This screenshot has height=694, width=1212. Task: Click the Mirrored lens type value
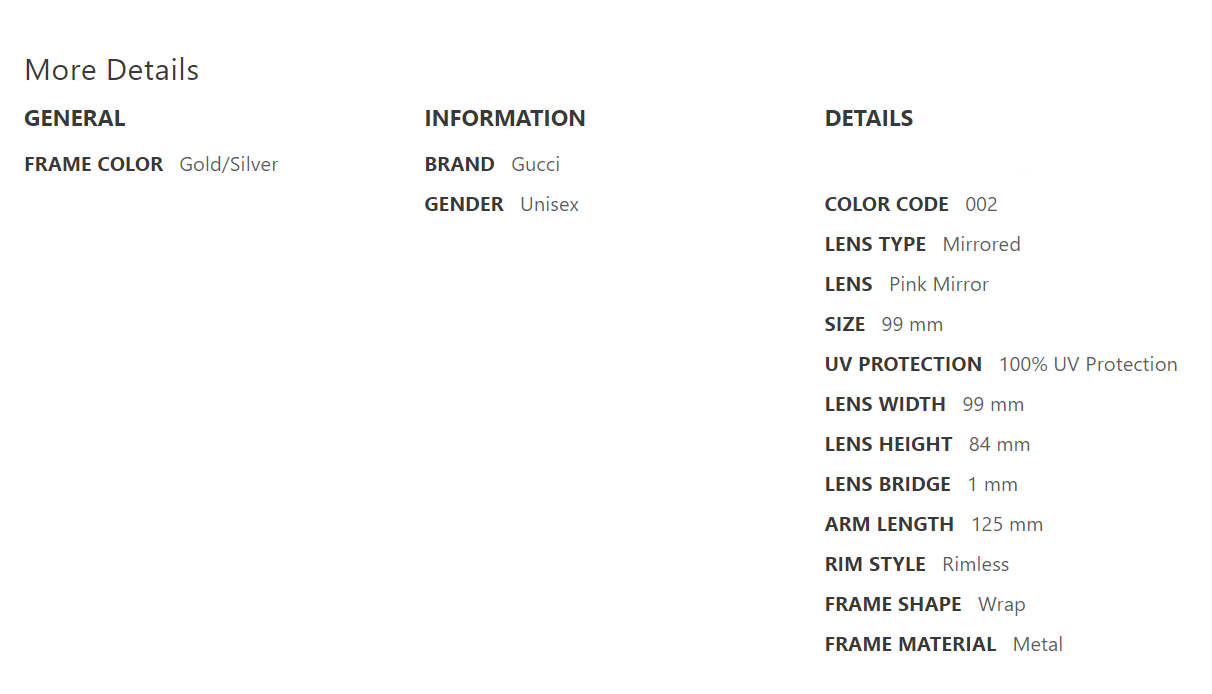[981, 244]
